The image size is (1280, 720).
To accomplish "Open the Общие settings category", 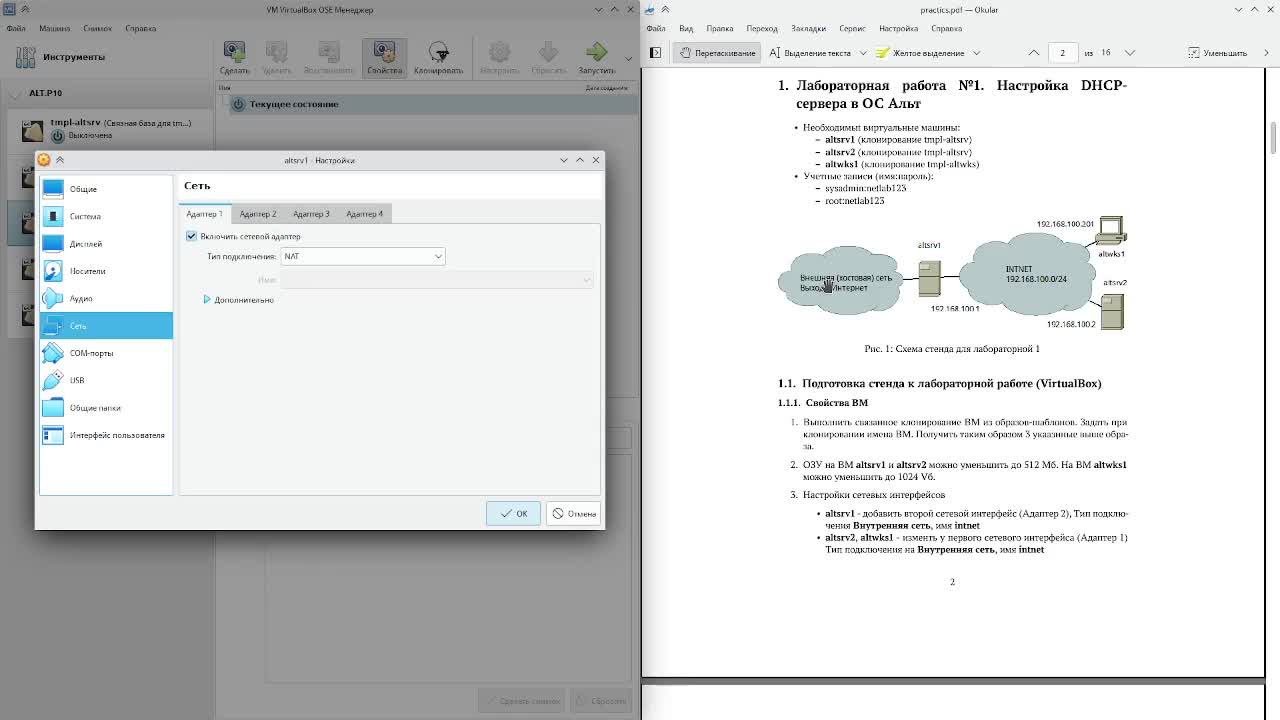I will 106,189.
